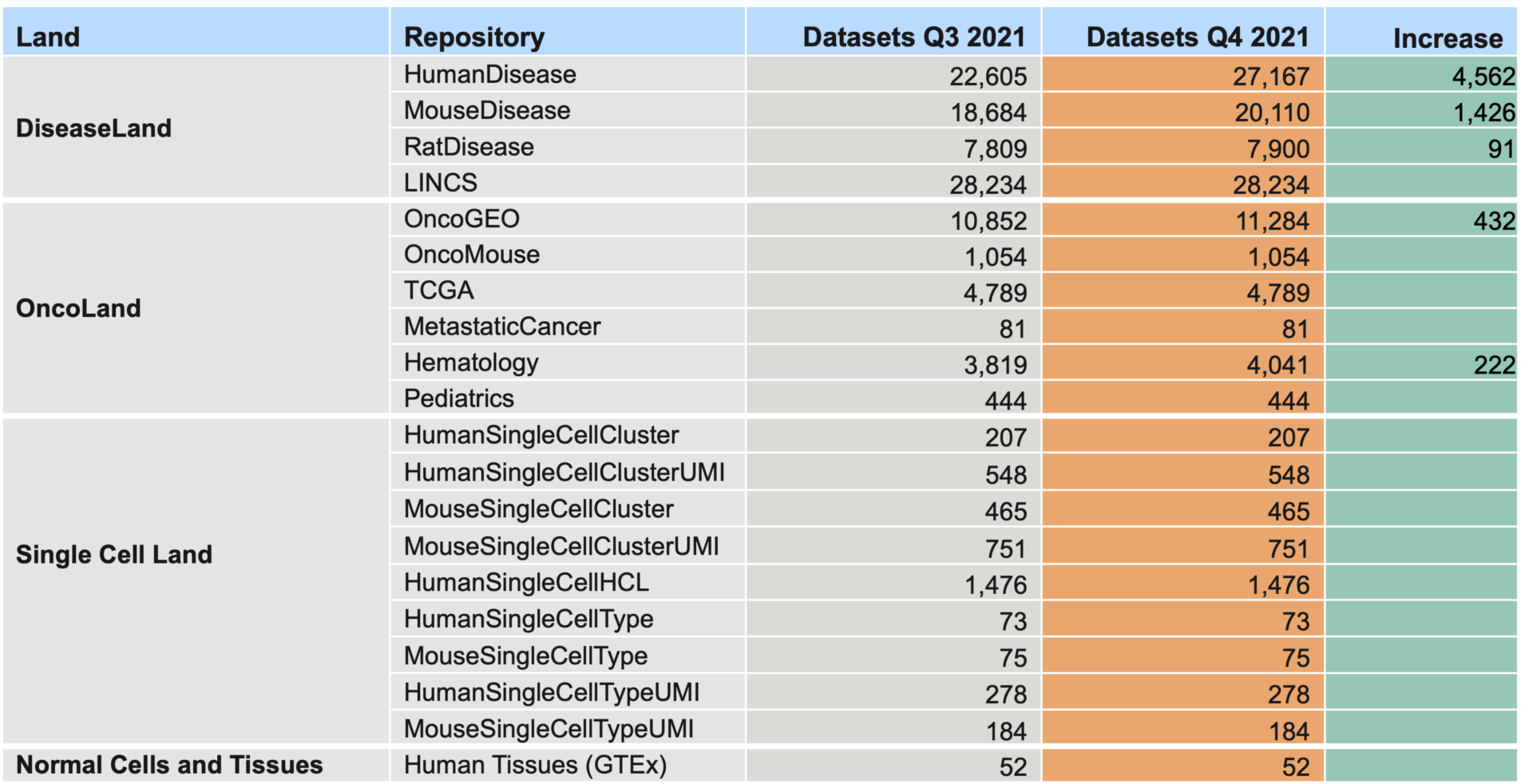This screenshot has height=784, width=1521.
Task: Select the Pediatrics repository cell
Action: [x=458, y=398]
